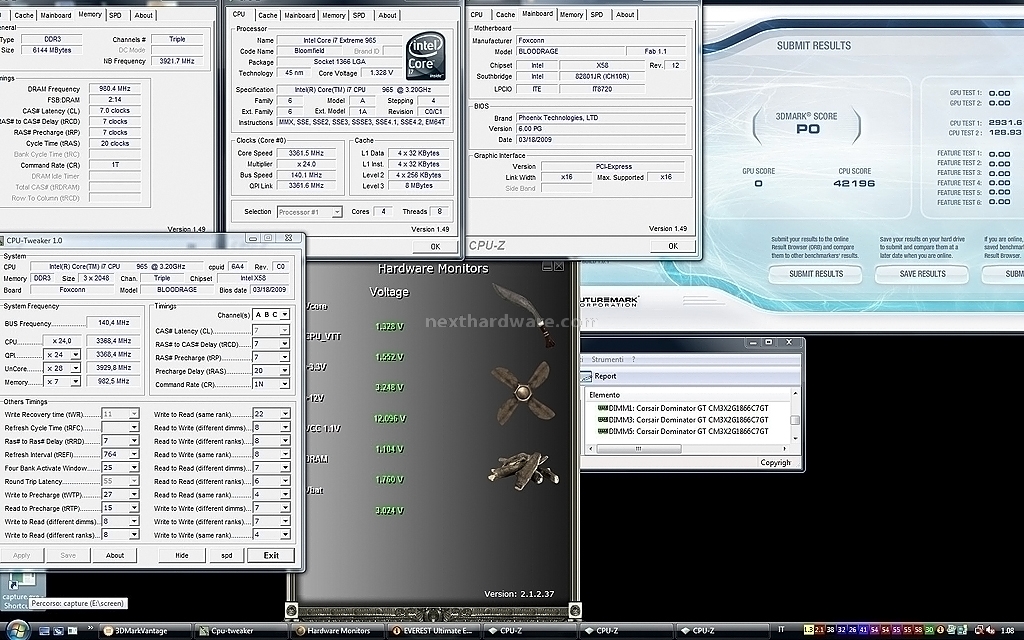
Task: Click the spd button in CPU-Tweaker
Action: tap(227, 555)
